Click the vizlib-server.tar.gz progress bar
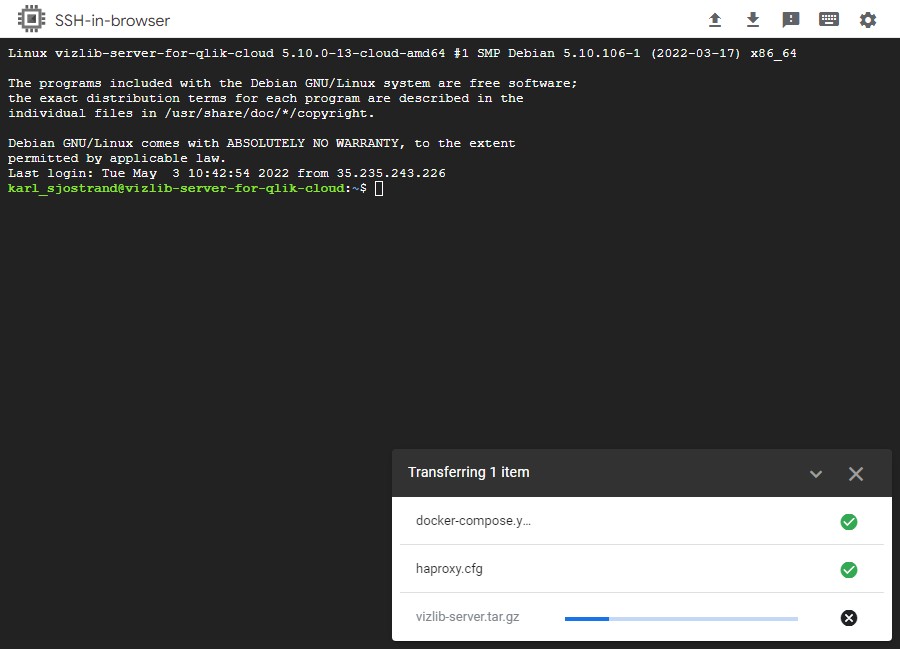The image size is (900, 649). 681,619
